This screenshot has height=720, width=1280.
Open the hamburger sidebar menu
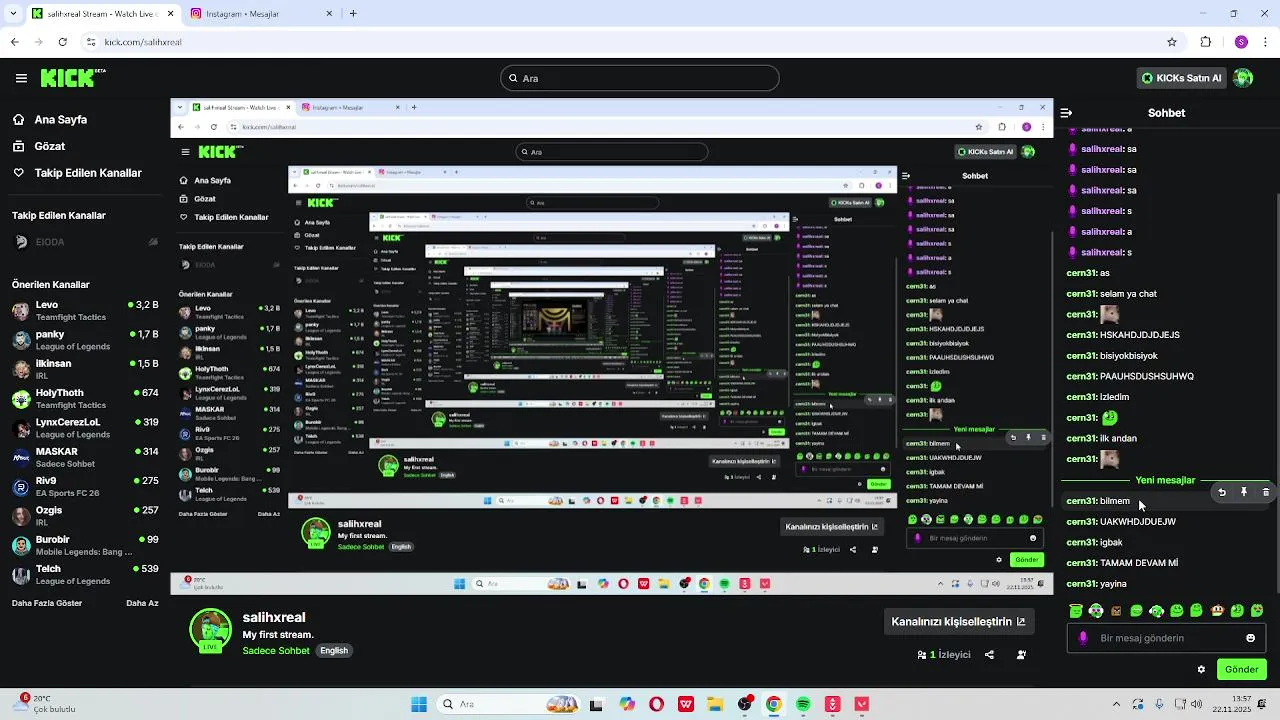click(21, 78)
